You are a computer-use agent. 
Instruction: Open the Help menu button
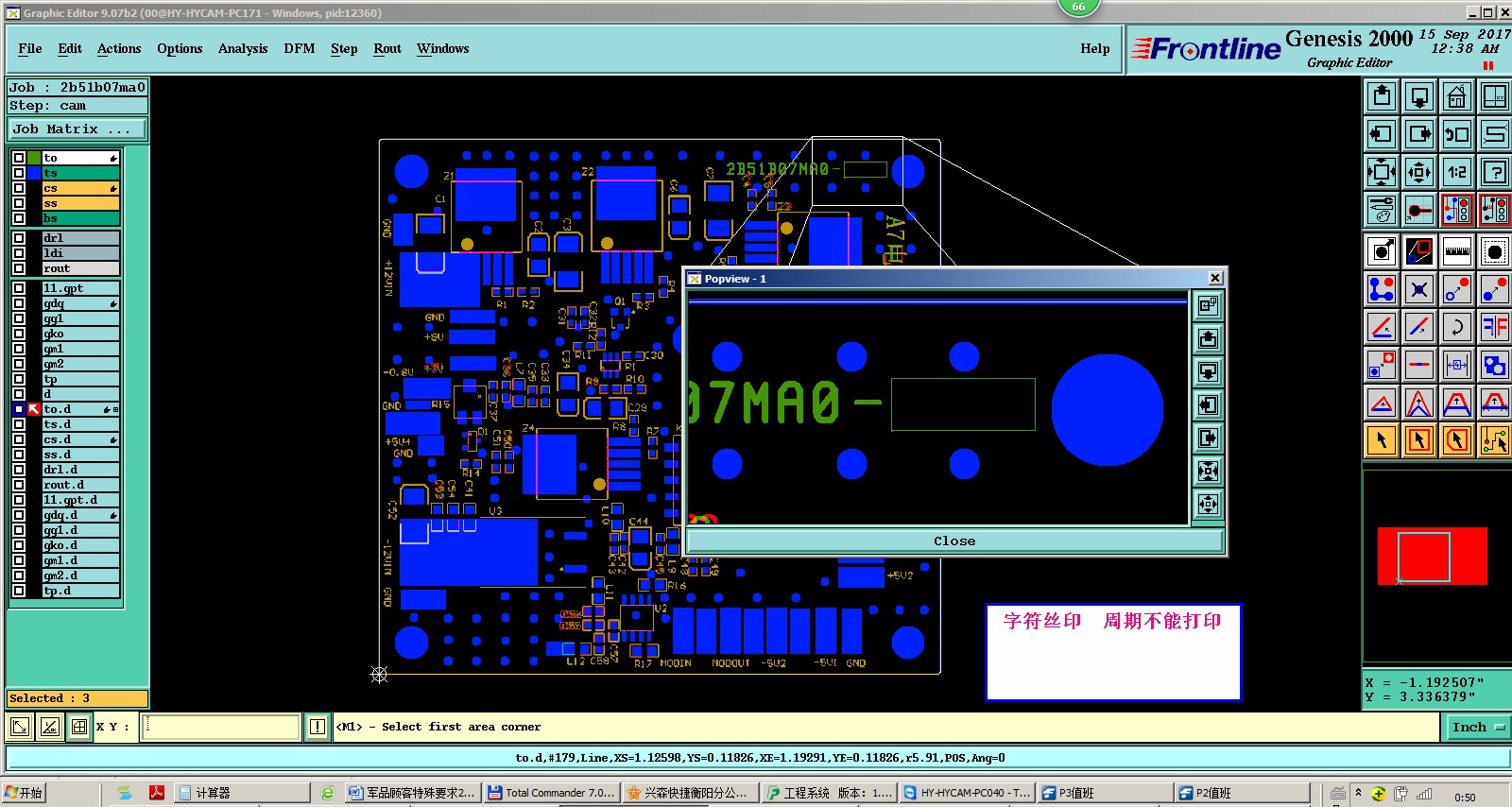point(1095,48)
